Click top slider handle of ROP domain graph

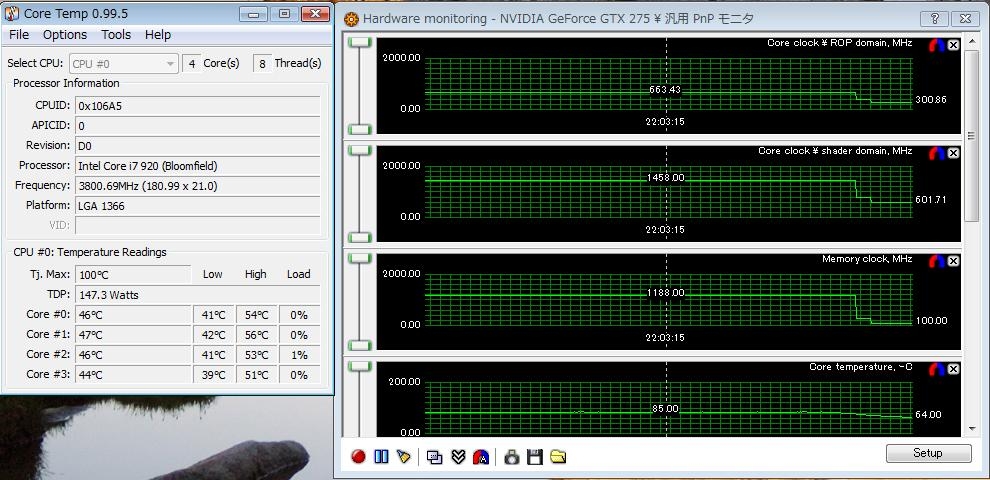coord(360,42)
